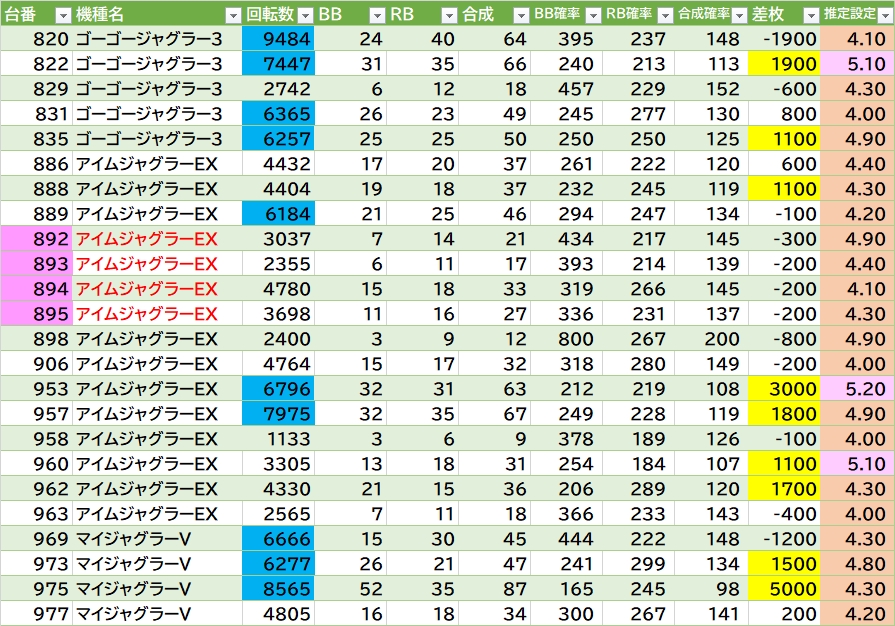Select yellow 差枚 cell 1700

[784, 489]
